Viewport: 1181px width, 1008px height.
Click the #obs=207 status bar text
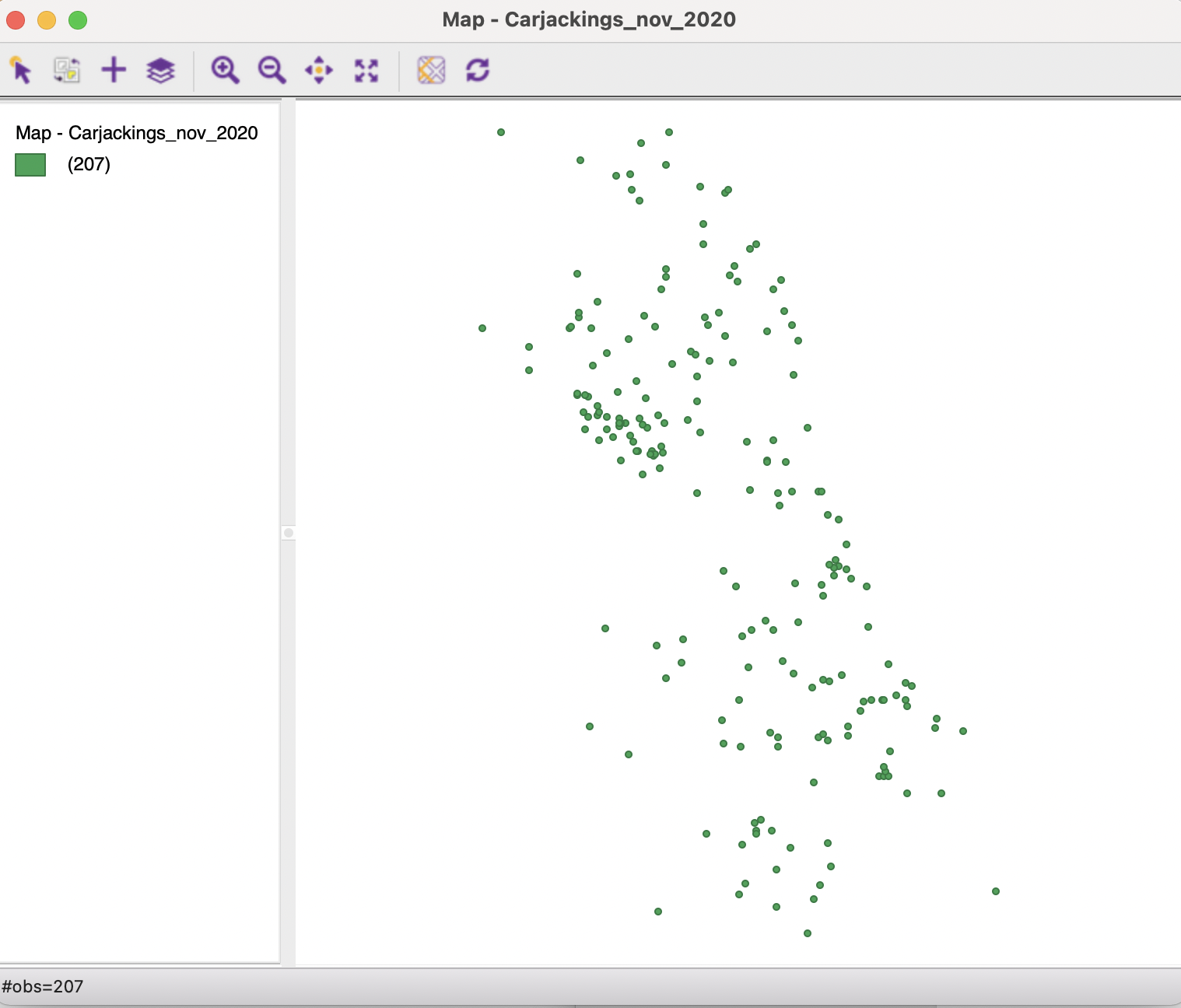pyautogui.click(x=42, y=986)
